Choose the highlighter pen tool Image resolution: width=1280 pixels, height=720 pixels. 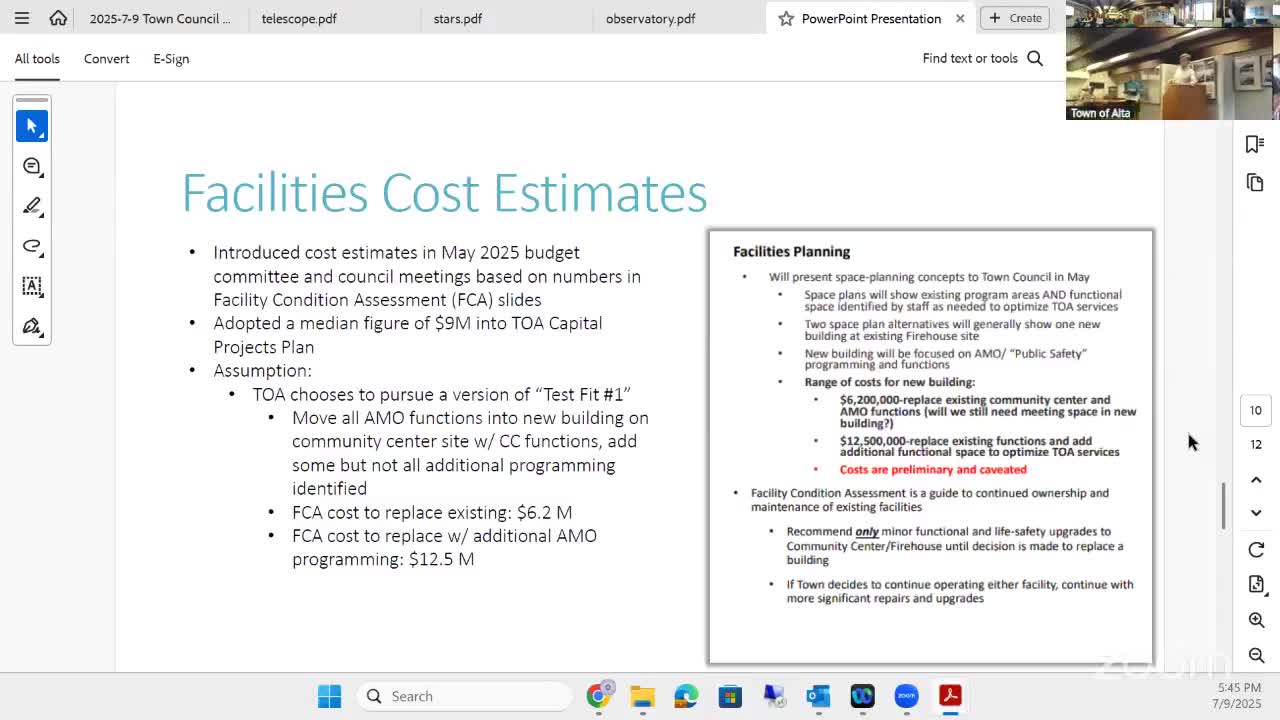click(32, 206)
